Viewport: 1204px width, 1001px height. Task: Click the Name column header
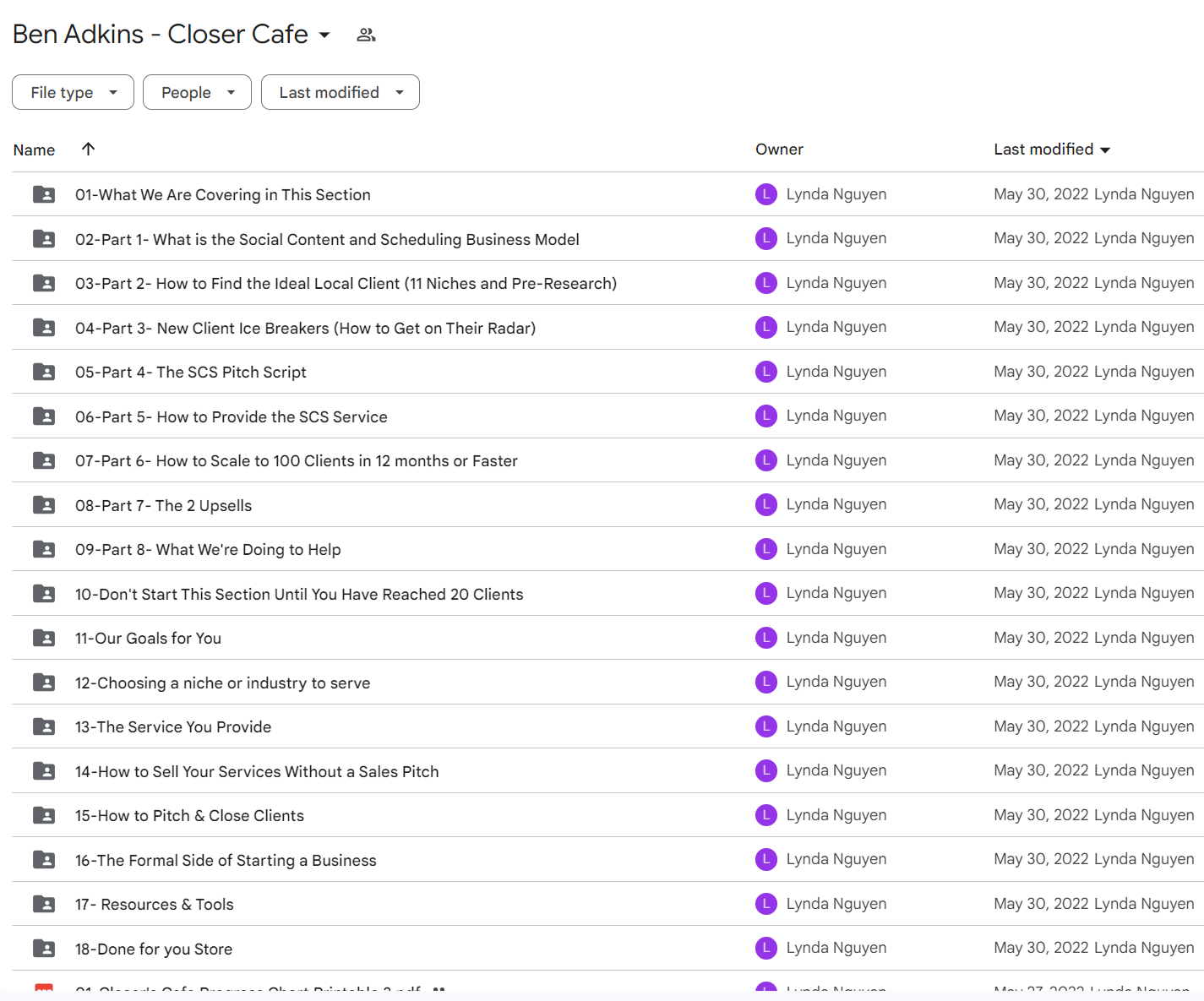click(x=34, y=150)
